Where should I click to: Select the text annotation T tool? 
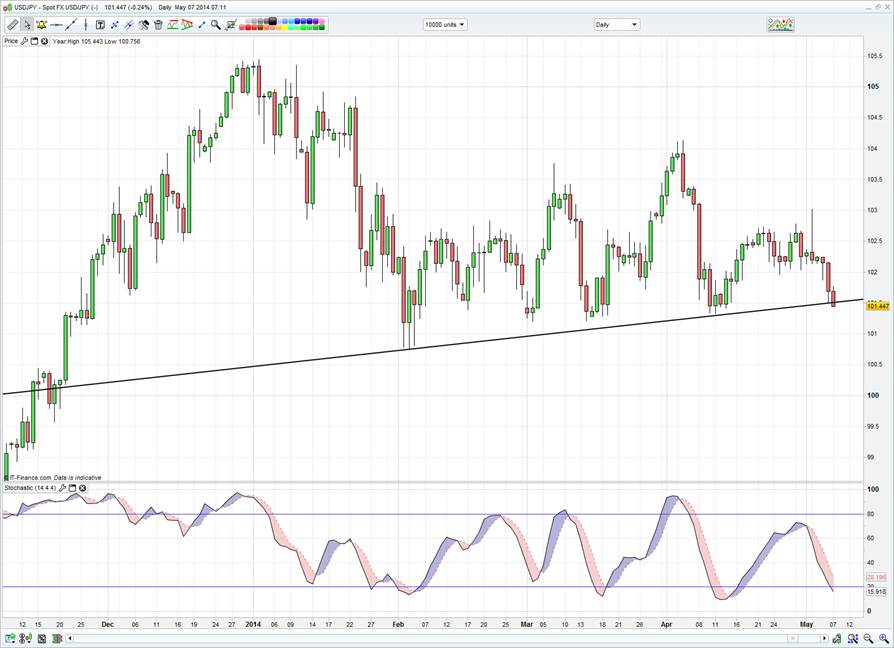click(100, 25)
